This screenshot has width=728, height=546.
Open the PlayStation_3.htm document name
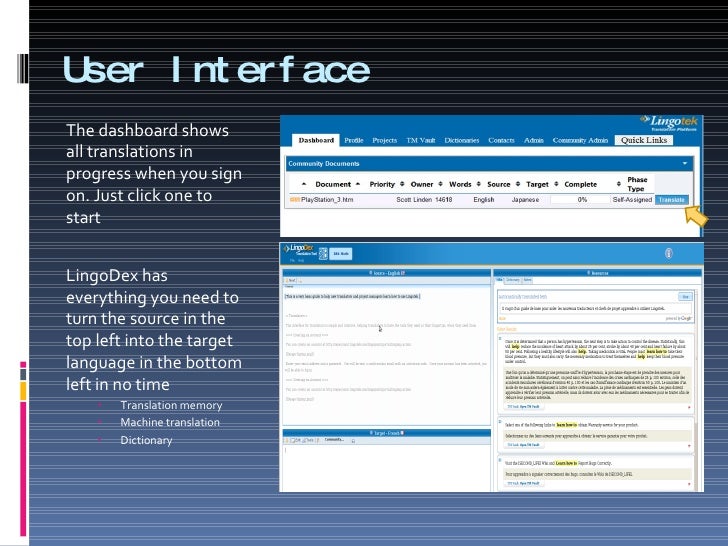327,200
